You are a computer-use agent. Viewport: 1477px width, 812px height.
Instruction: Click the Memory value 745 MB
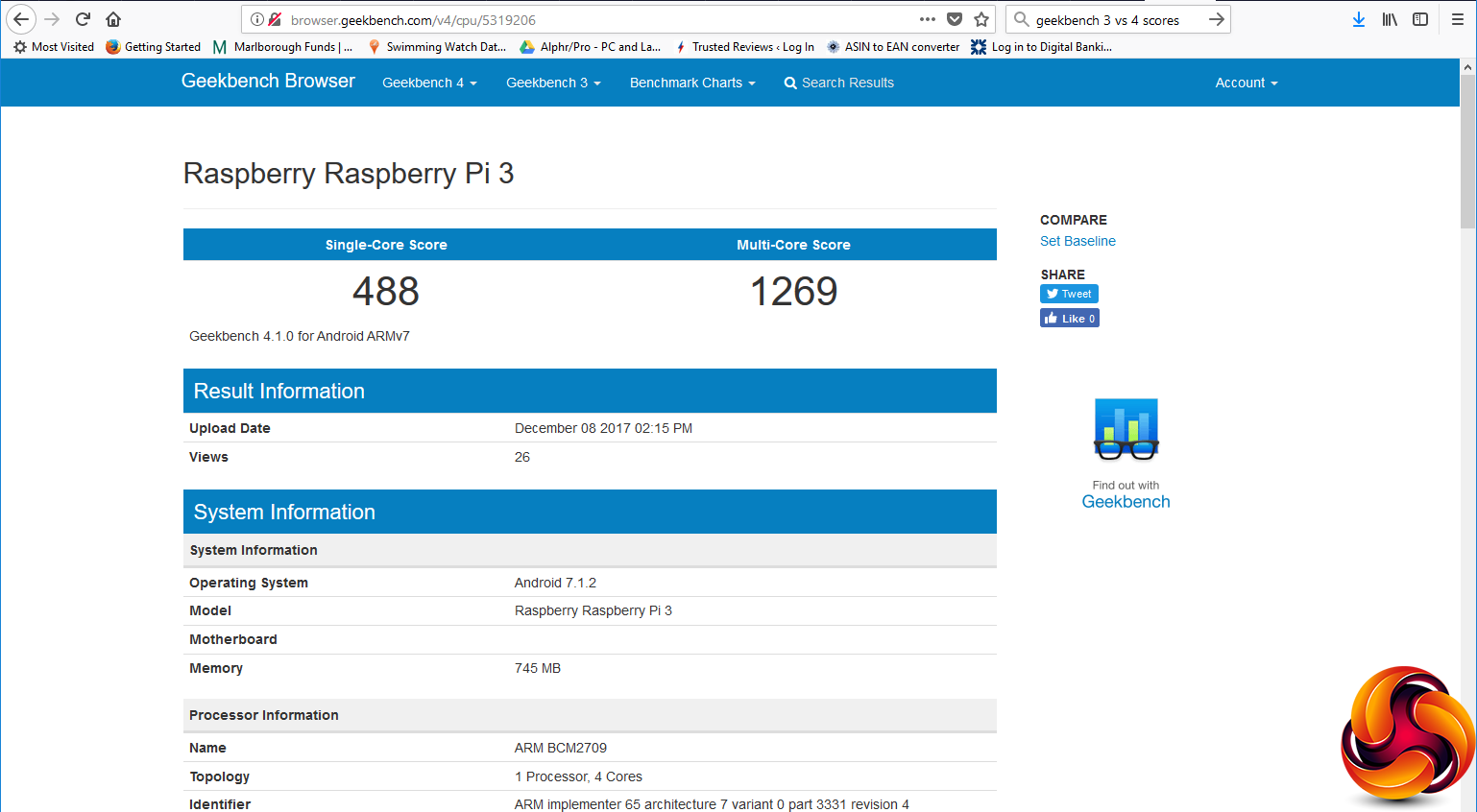tap(538, 668)
